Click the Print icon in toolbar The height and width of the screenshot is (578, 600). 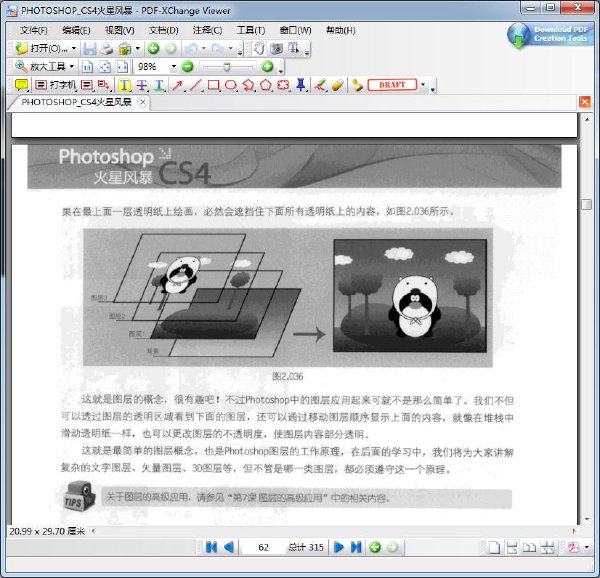pyautogui.click(x=107, y=49)
